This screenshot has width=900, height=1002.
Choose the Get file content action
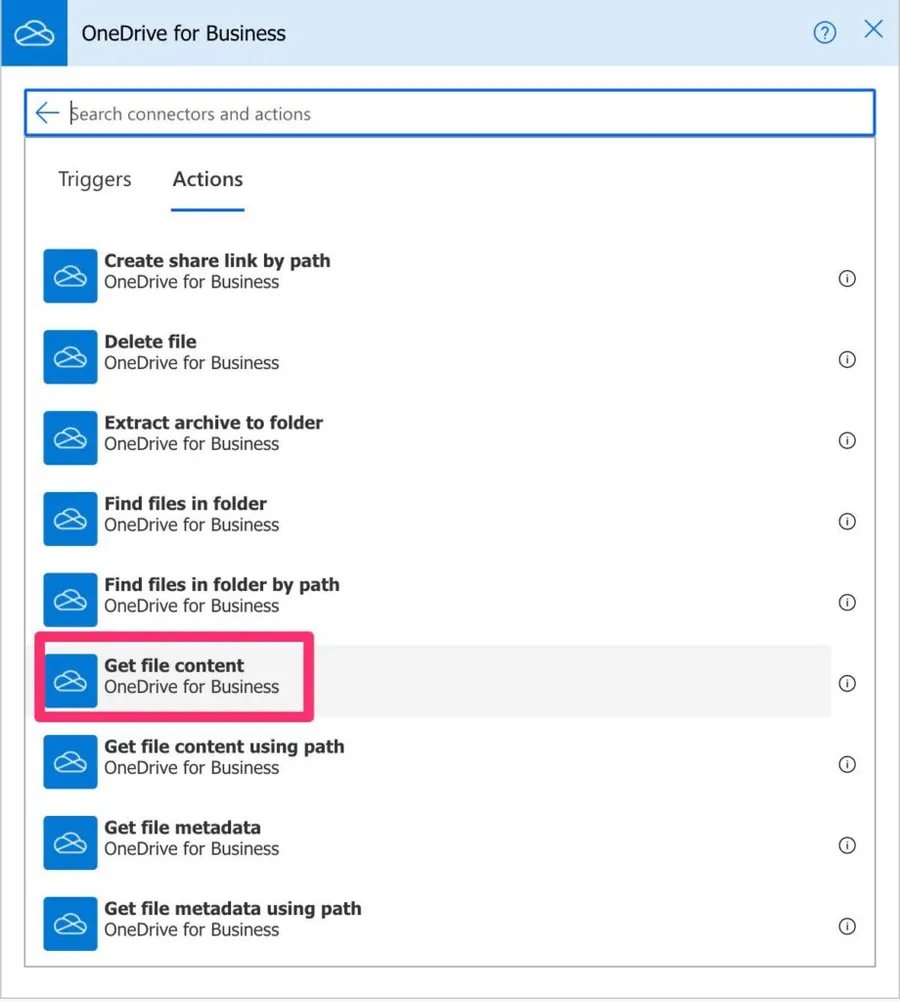pyautogui.click(x=175, y=676)
